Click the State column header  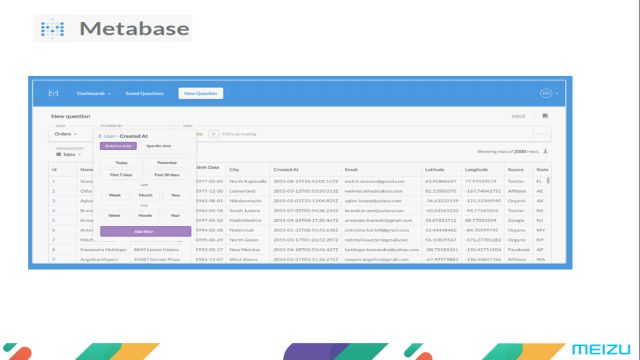pyautogui.click(x=542, y=169)
